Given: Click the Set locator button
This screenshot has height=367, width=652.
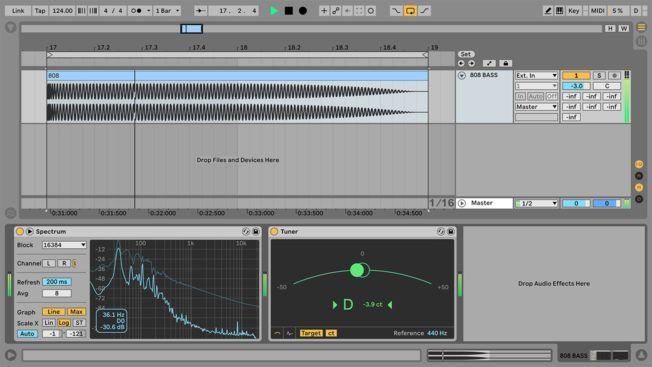Looking at the screenshot, I should pyautogui.click(x=466, y=54).
